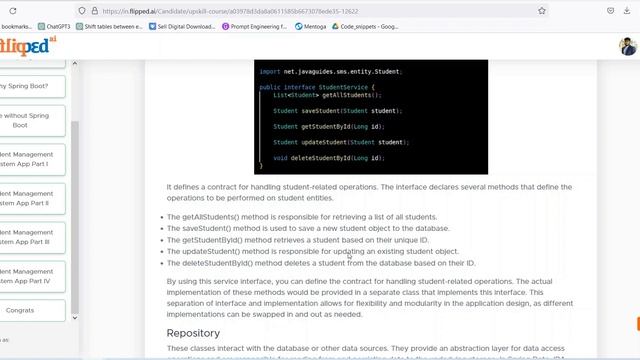Click the saveStudent() bullet text
This screenshot has width=640, height=360.
point(308,229)
